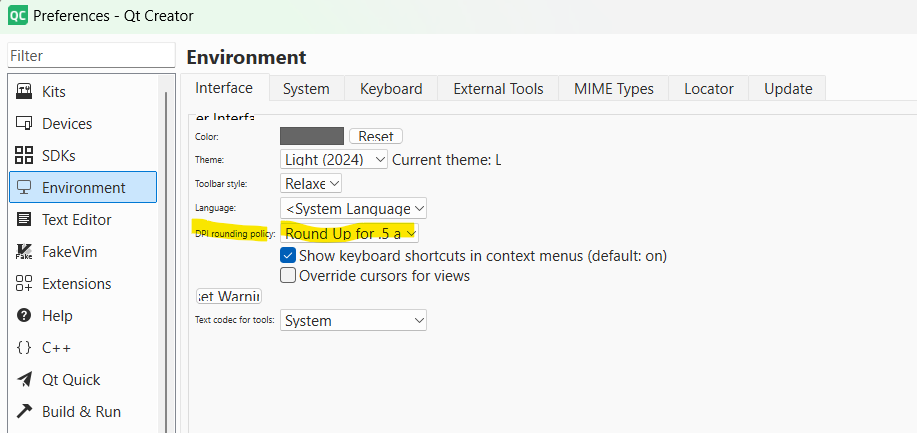Toggle Show keyboard shortcuts in context menus

tap(288, 256)
